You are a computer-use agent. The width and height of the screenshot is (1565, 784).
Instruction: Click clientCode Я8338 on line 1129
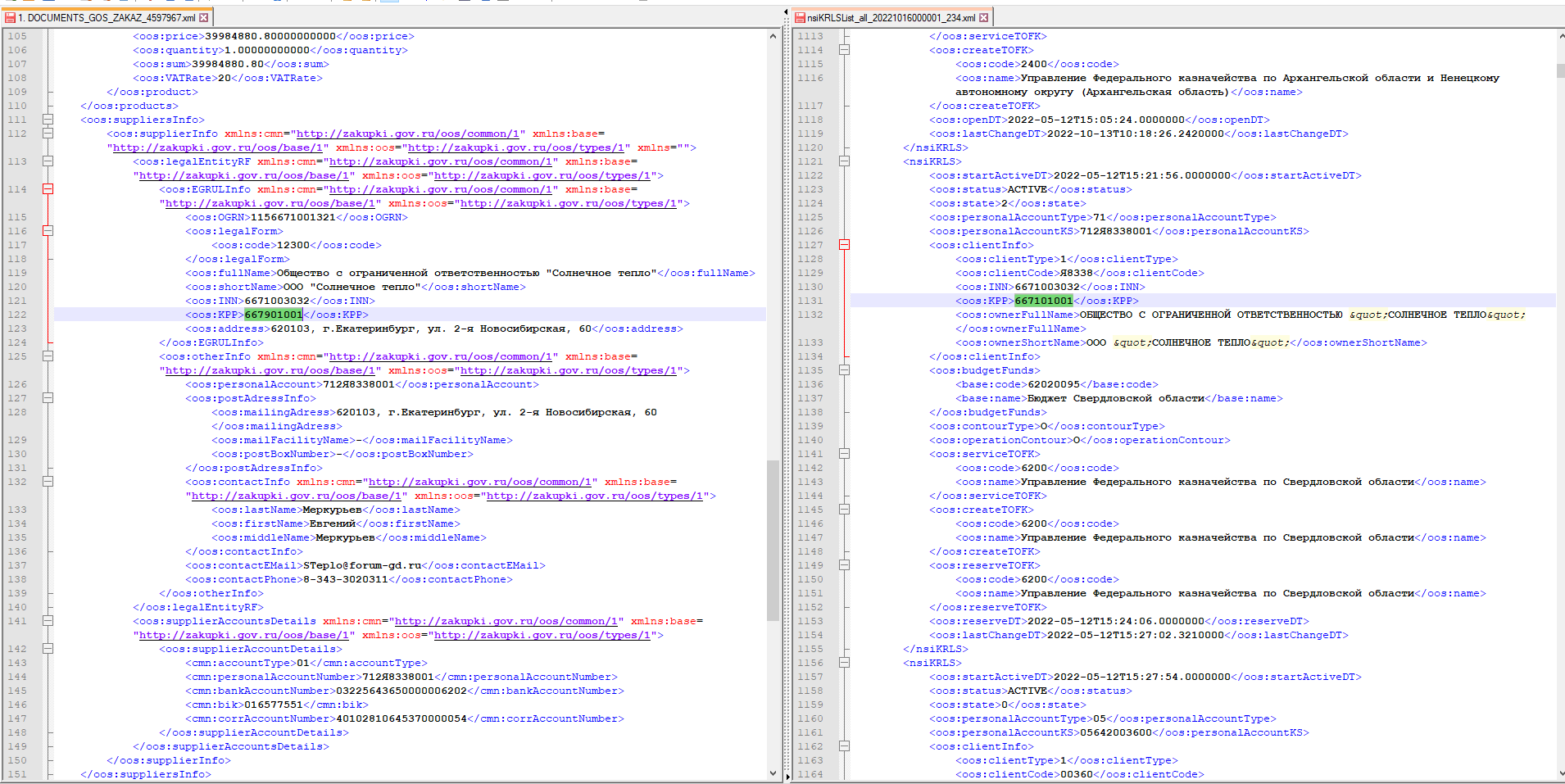[1077, 273]
